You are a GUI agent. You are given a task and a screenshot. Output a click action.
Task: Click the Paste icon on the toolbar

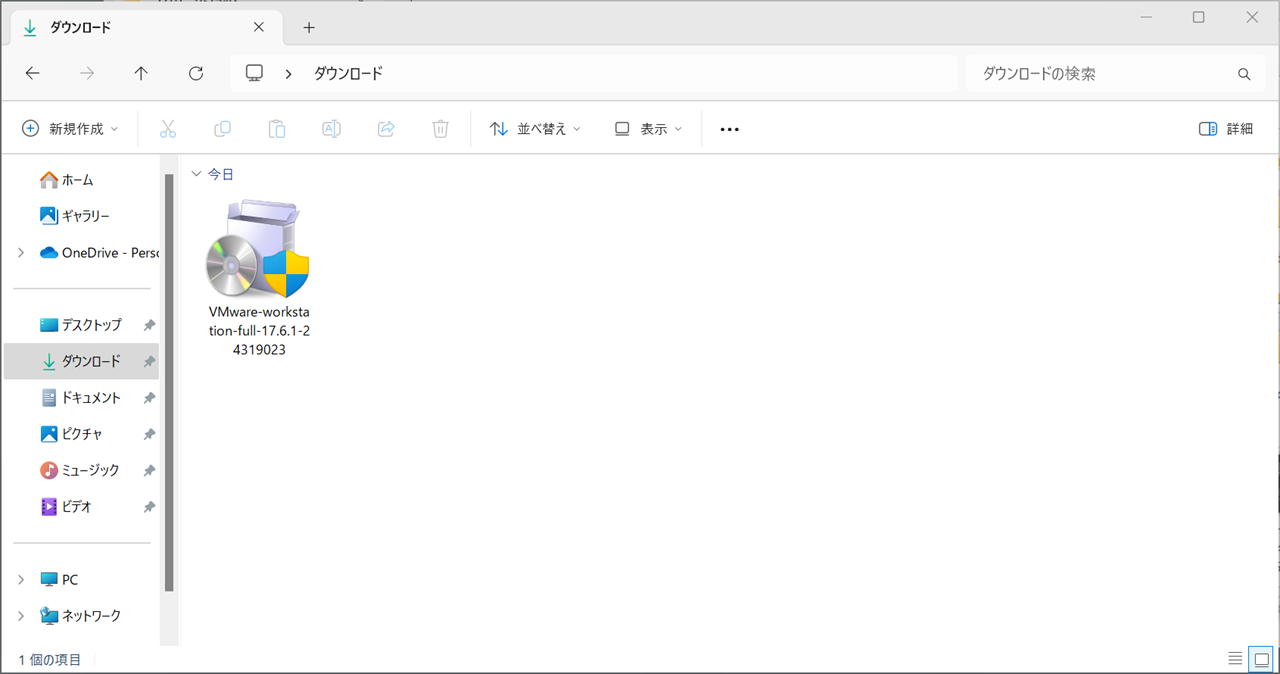[x=276, y=128]
